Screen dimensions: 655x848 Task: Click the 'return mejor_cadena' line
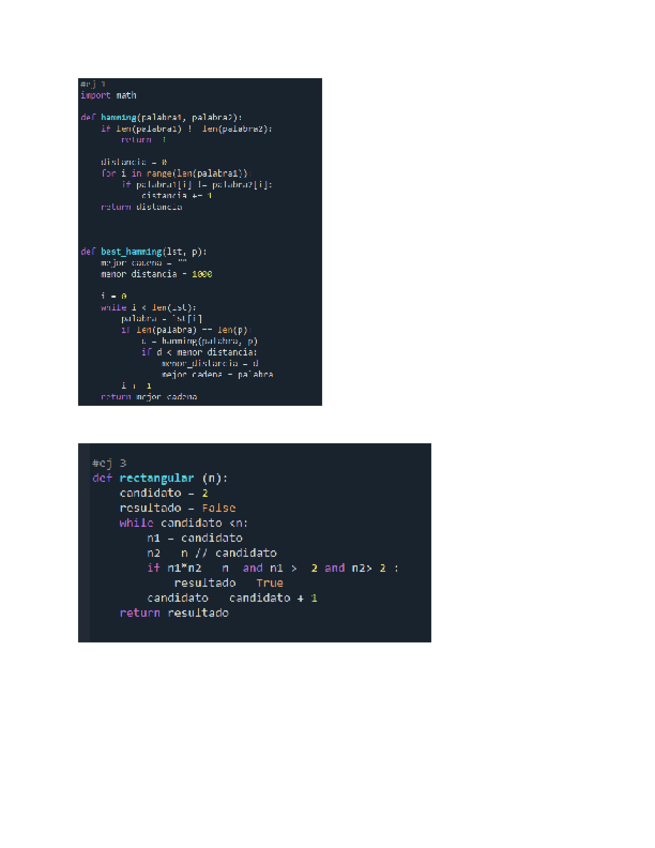(x=149, y=397)
